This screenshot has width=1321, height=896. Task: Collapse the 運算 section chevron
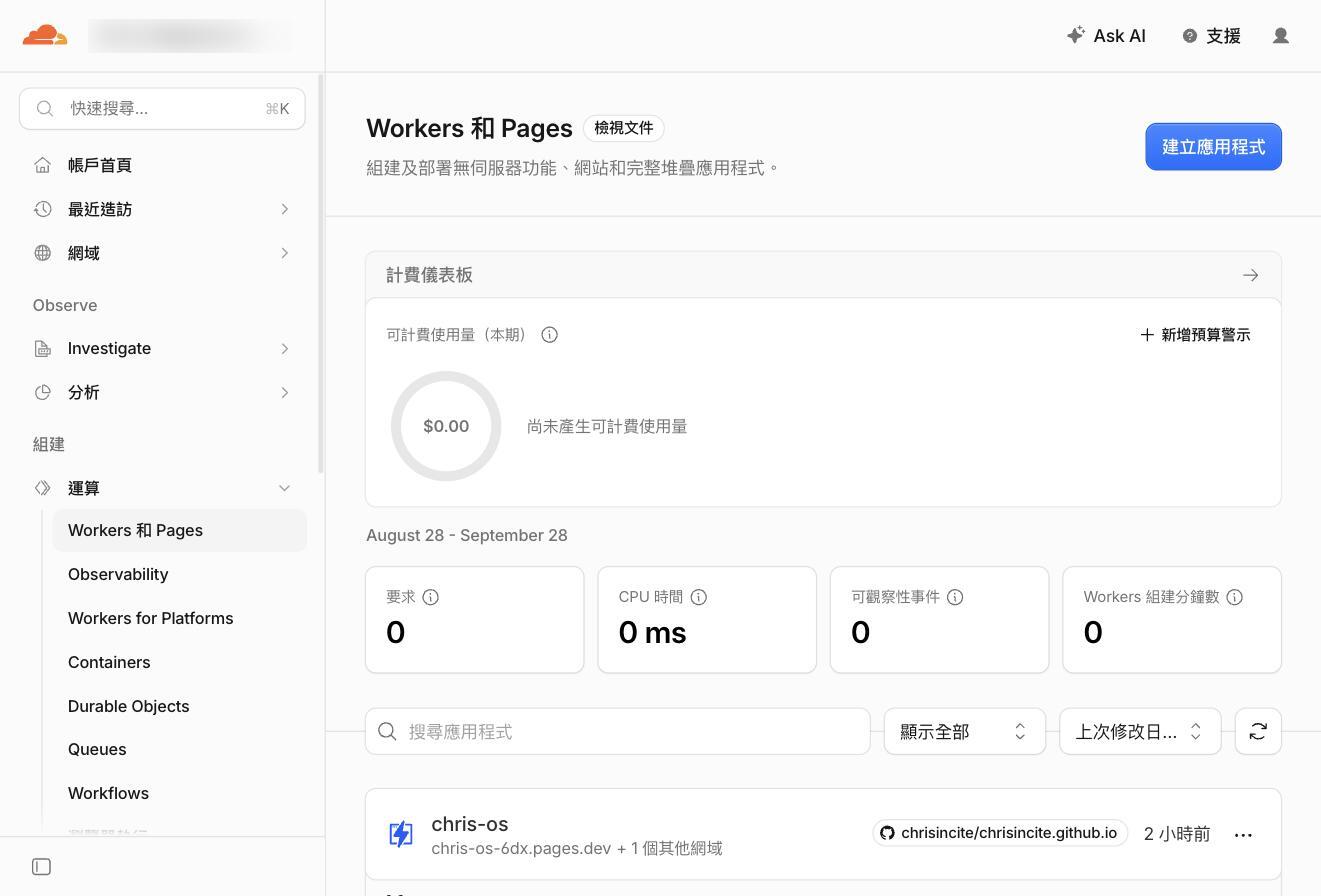tap(284, 488)
